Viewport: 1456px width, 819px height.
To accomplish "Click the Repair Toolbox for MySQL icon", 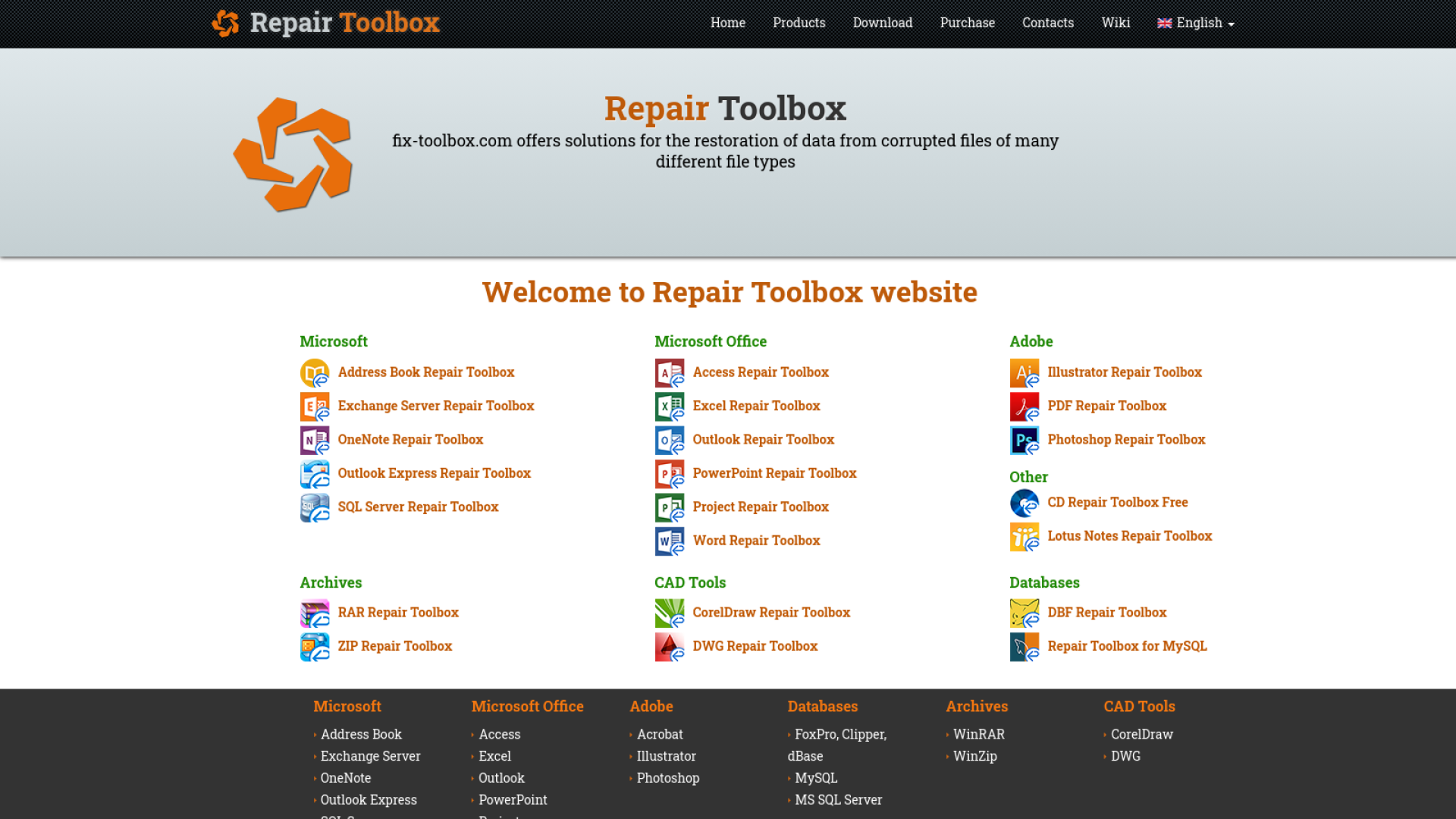I will pyautogui.click(x=1024, y=646).
